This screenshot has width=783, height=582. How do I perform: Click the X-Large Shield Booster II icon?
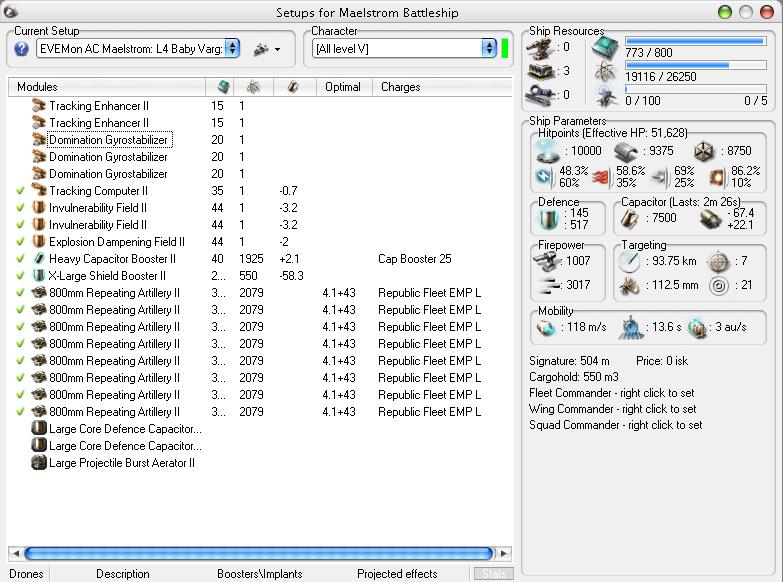click(38, 276)
